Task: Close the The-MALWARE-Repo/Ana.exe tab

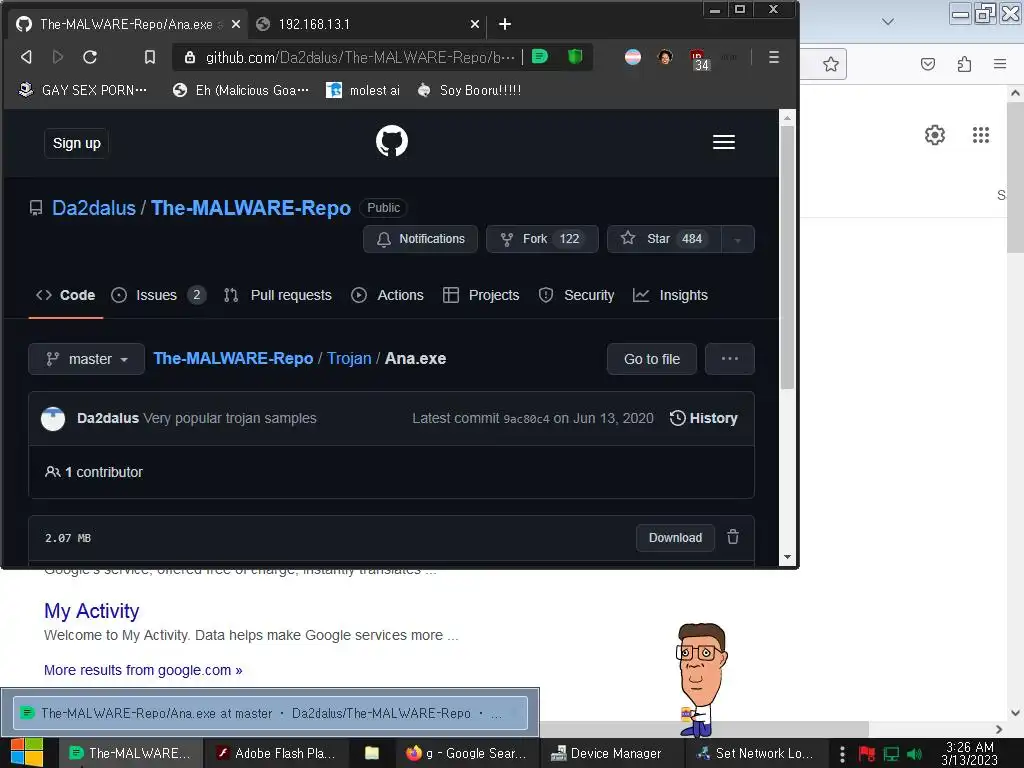Action: click(236, 24)
